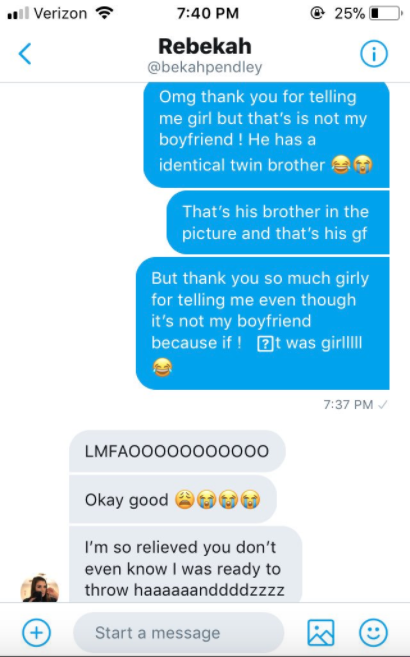
Task: Tap the Wi-Fi status icon
Action: click(x=104, y=13)
